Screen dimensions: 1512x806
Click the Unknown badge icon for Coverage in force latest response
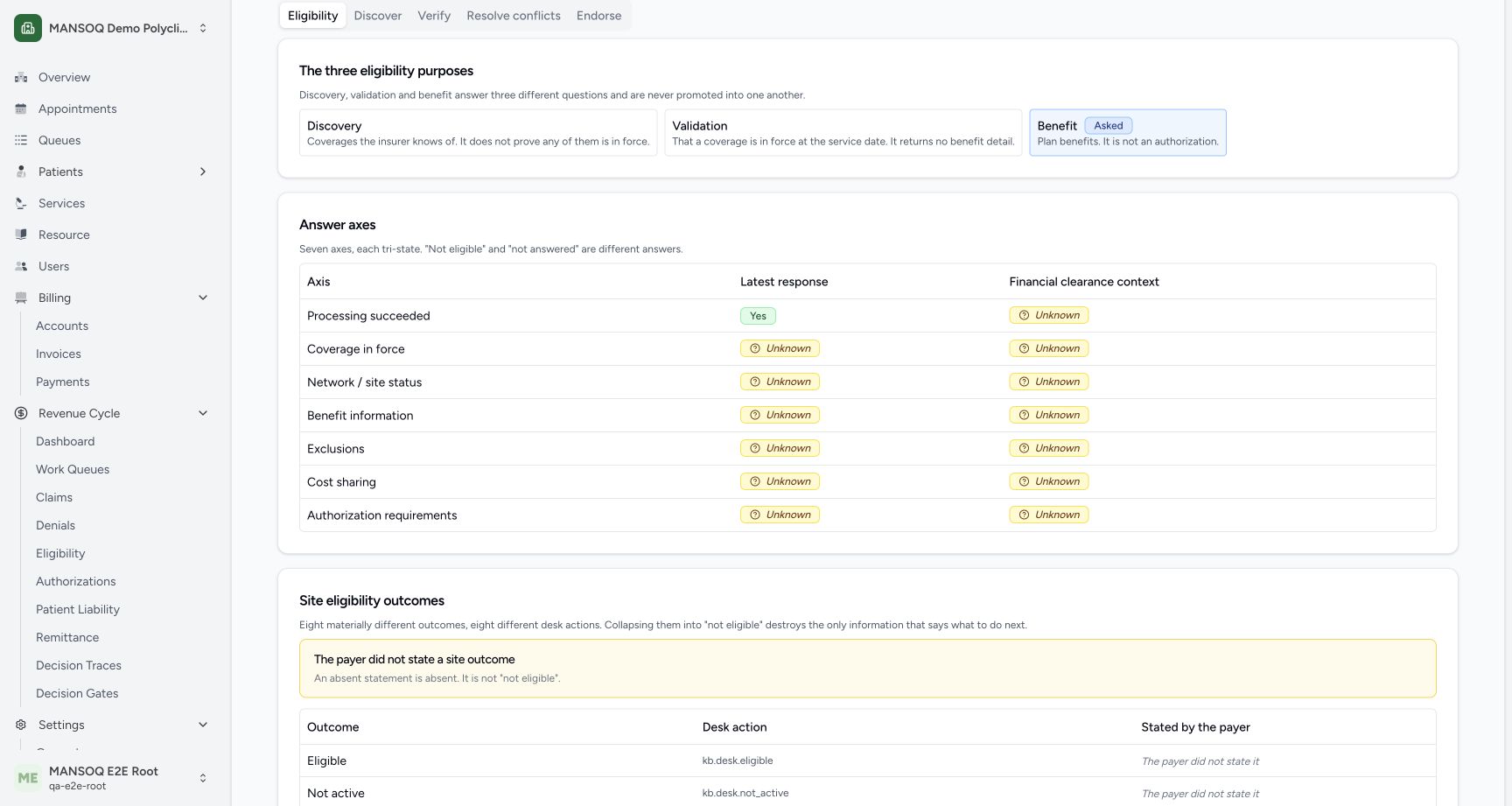point(755,348)
